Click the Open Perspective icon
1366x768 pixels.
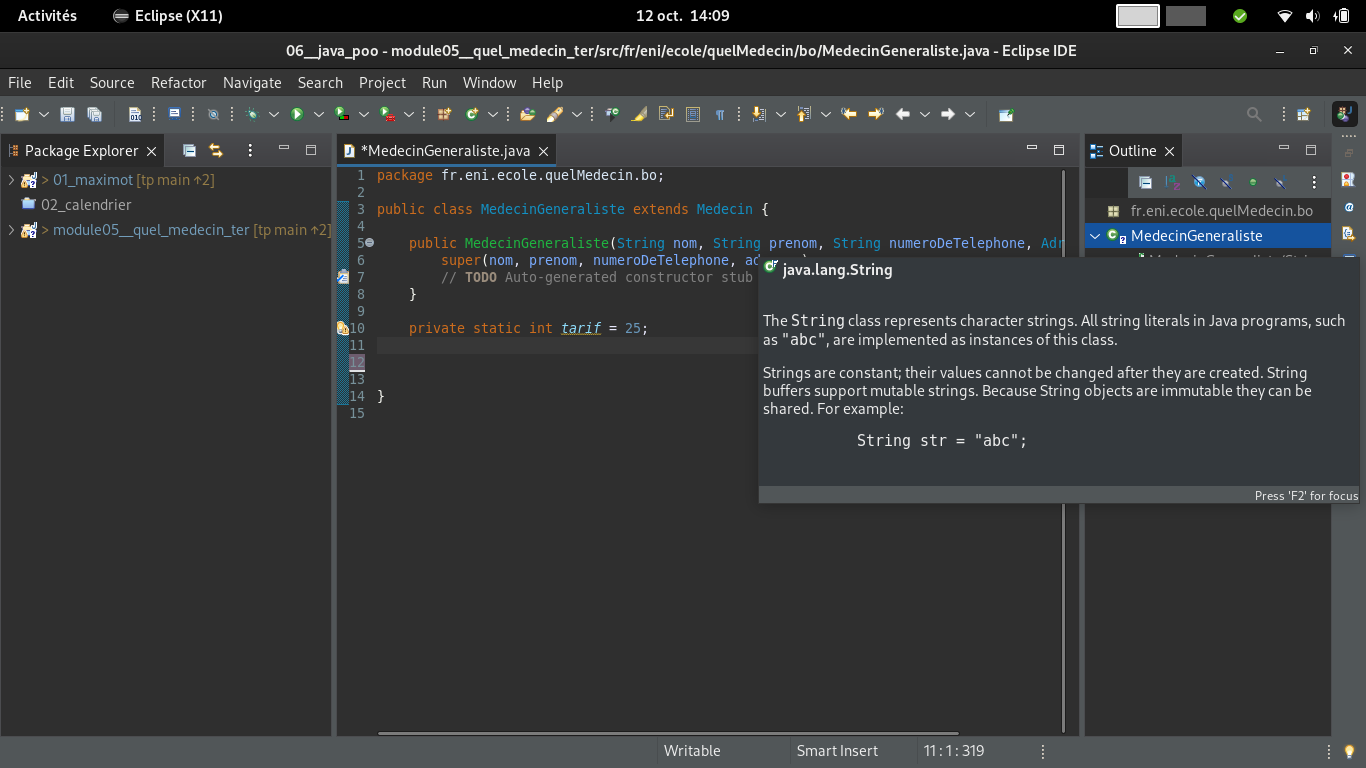pos(1303,114)
